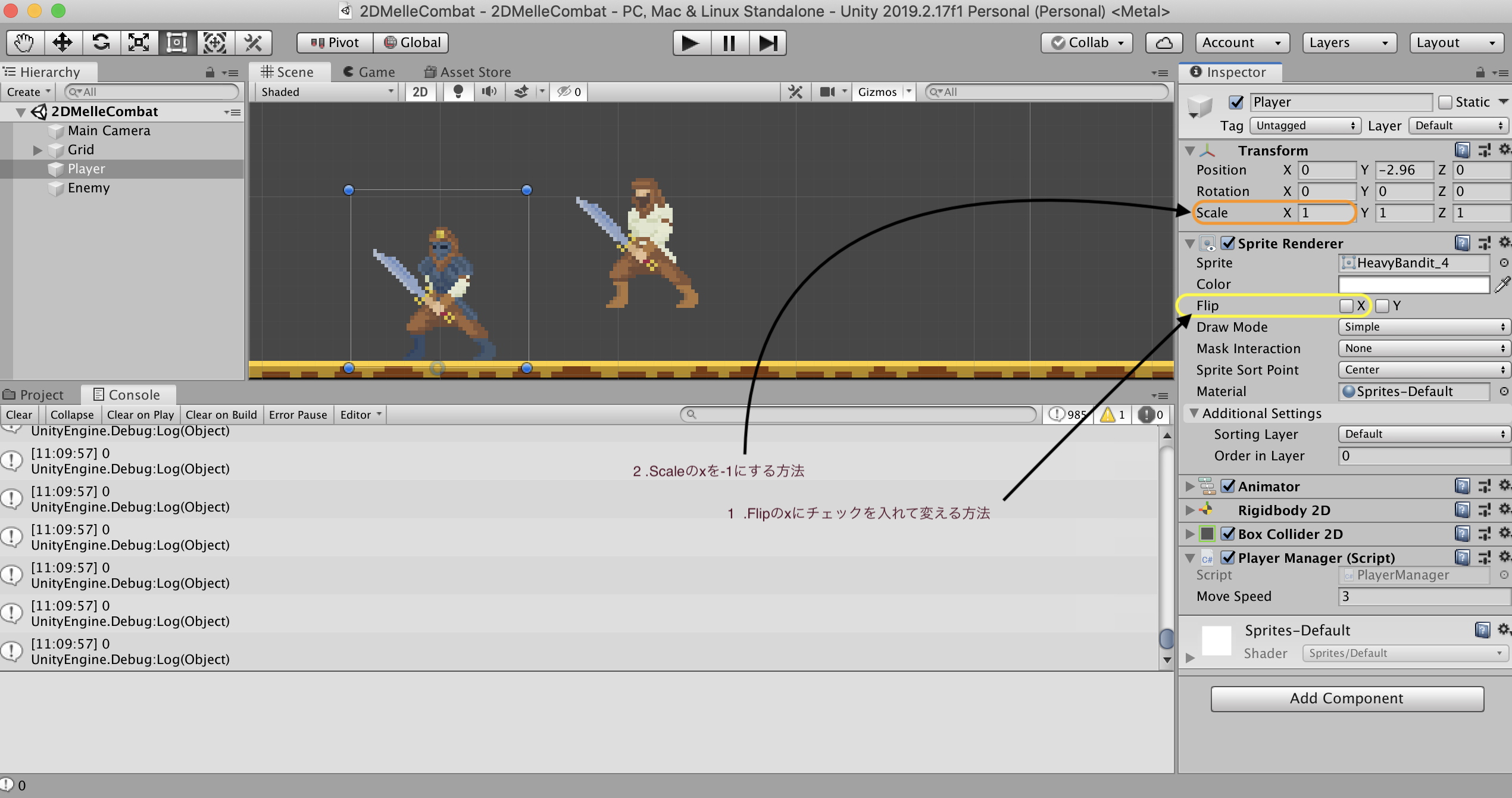Switch to the Project tab
Screen dimensions: 1512x798
[x=33, y=395]
